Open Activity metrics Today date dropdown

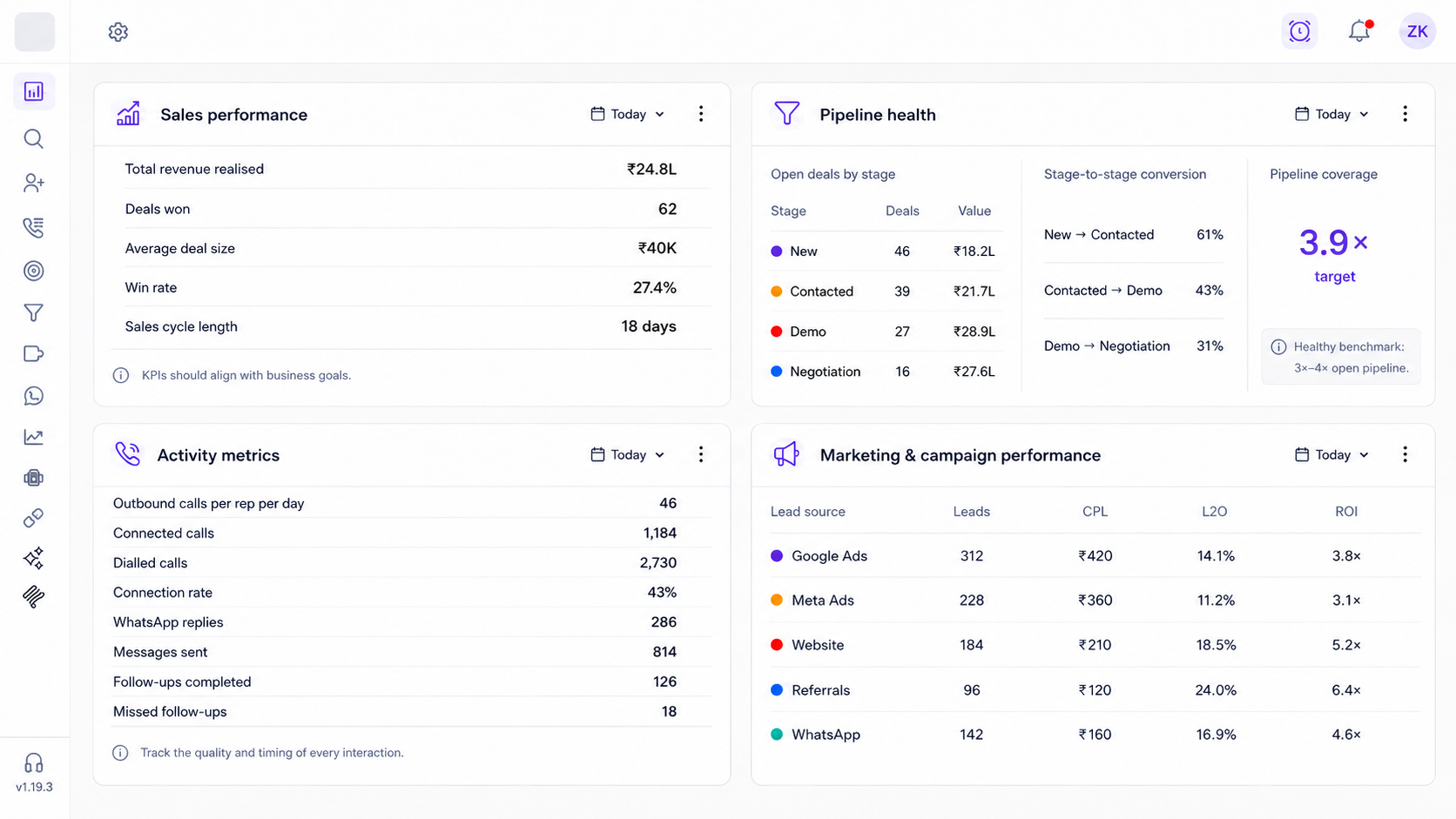[628, 454]
